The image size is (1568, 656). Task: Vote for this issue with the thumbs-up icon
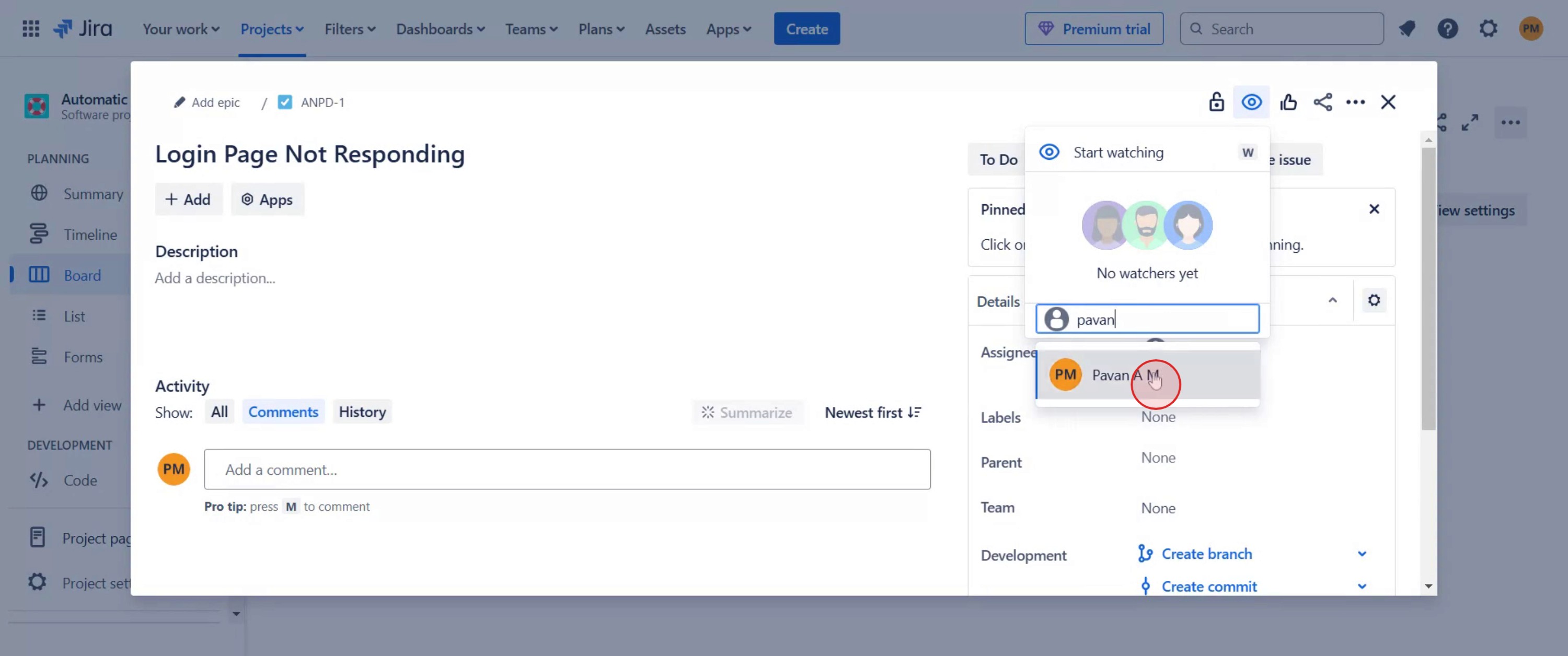click(x=1288, y=102)
